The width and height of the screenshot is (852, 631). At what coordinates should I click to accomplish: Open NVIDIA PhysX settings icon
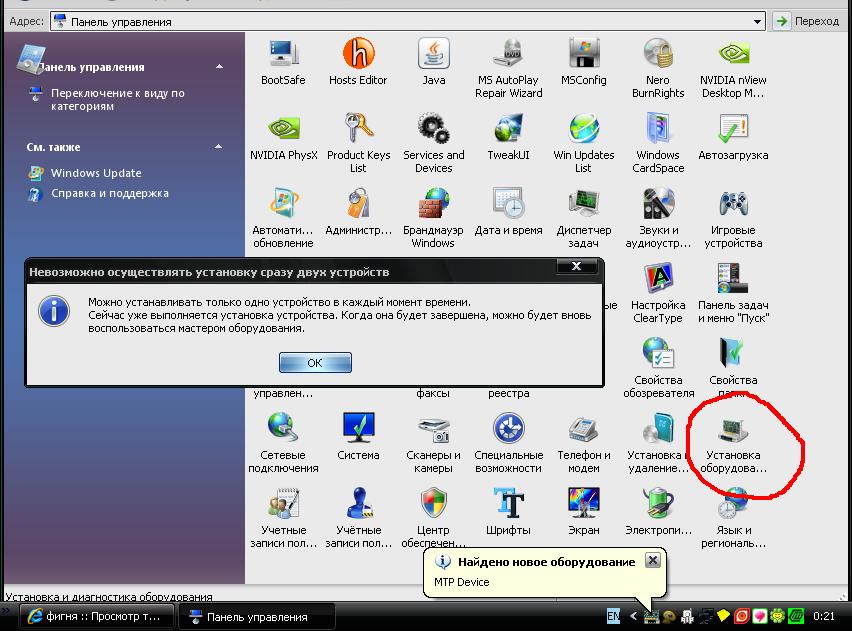coord(283,137)
